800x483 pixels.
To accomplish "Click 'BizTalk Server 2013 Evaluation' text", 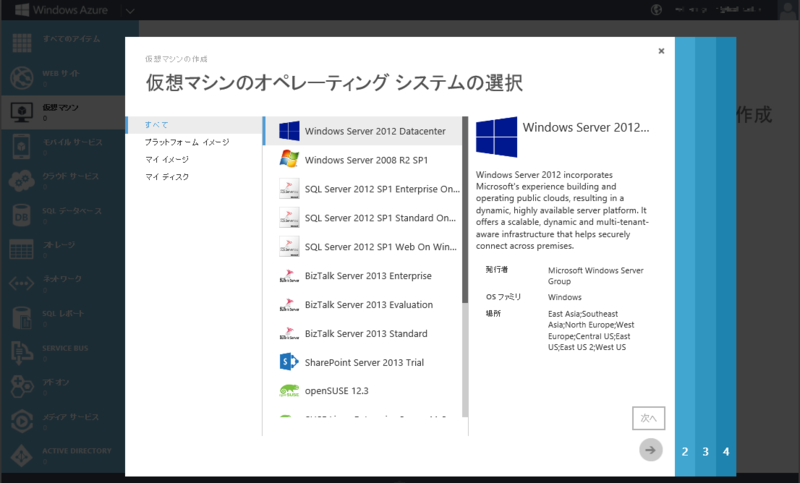I will 369,305.
